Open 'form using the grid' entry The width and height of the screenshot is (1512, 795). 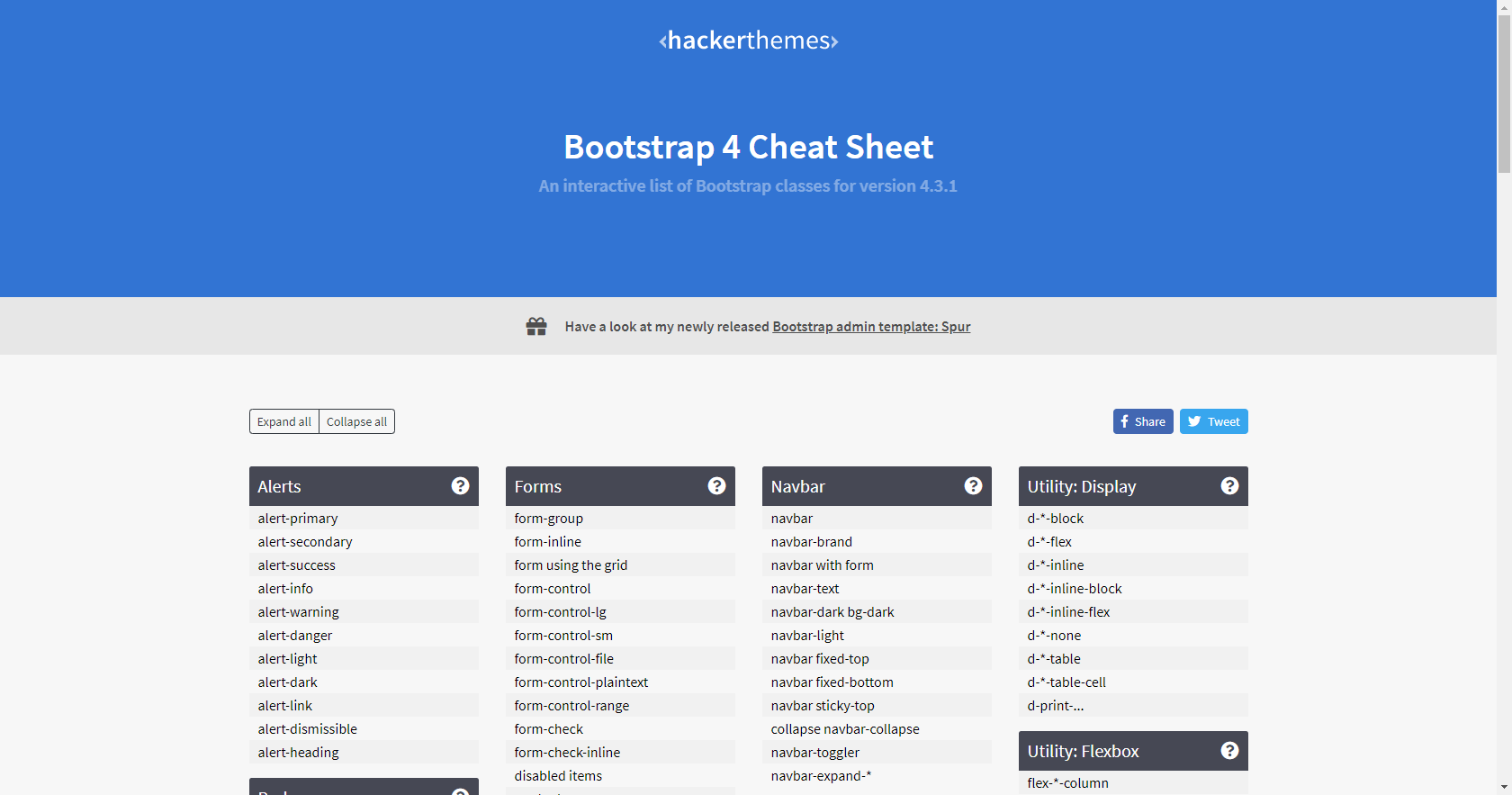[620, 565]
